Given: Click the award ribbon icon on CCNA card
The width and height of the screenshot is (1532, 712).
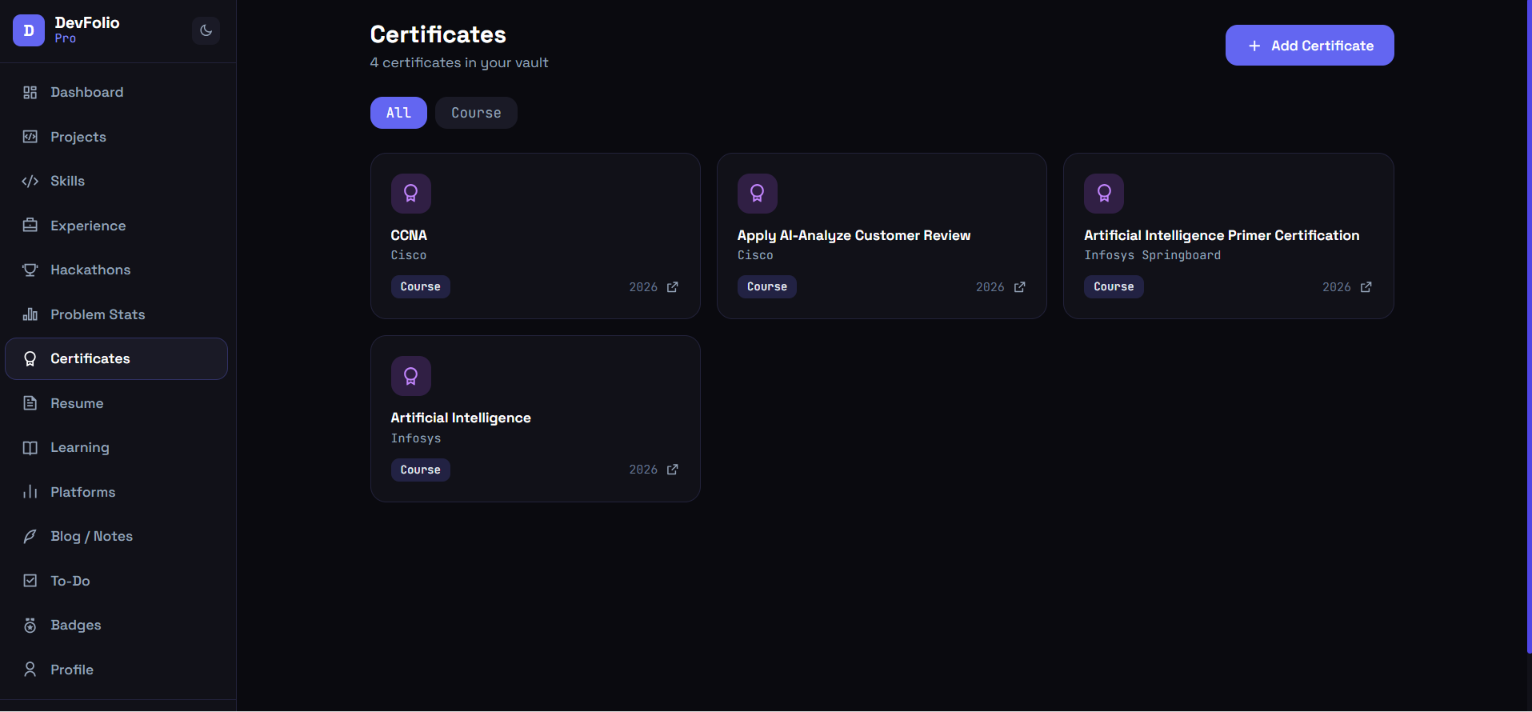Looking at the screenshot, I should click(410, 193).
